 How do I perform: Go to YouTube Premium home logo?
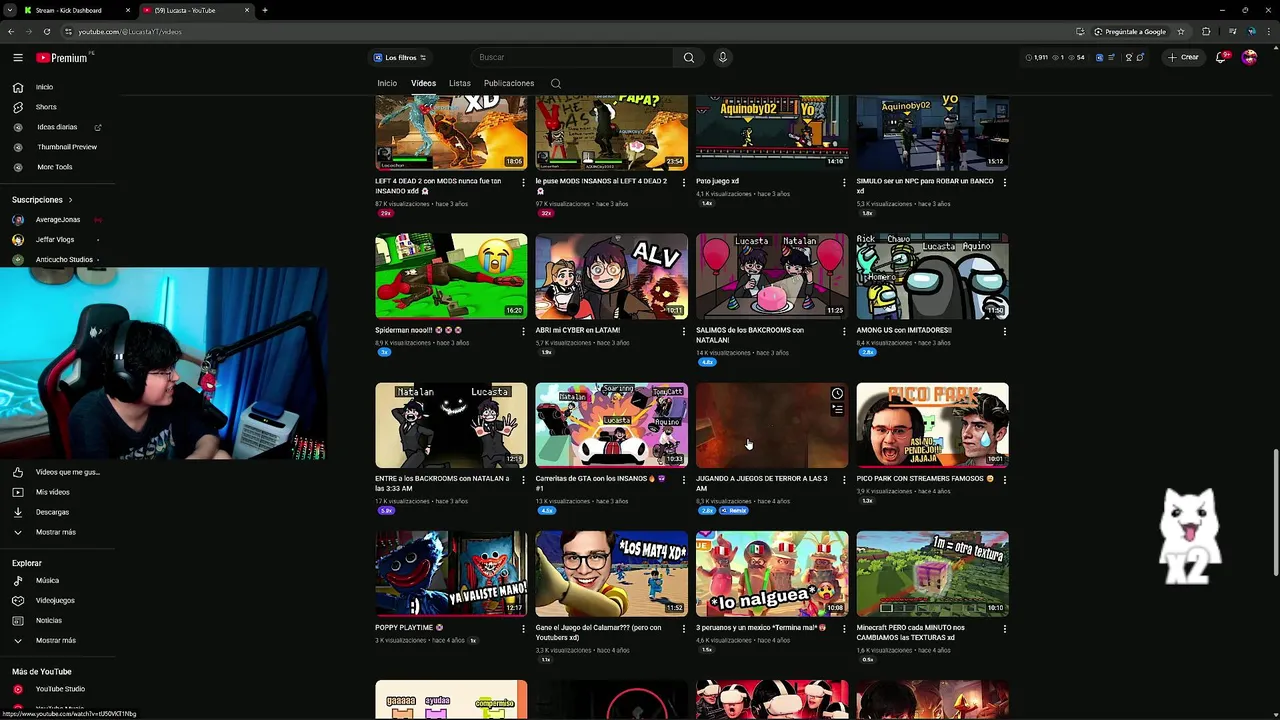(x=63, y=58)
